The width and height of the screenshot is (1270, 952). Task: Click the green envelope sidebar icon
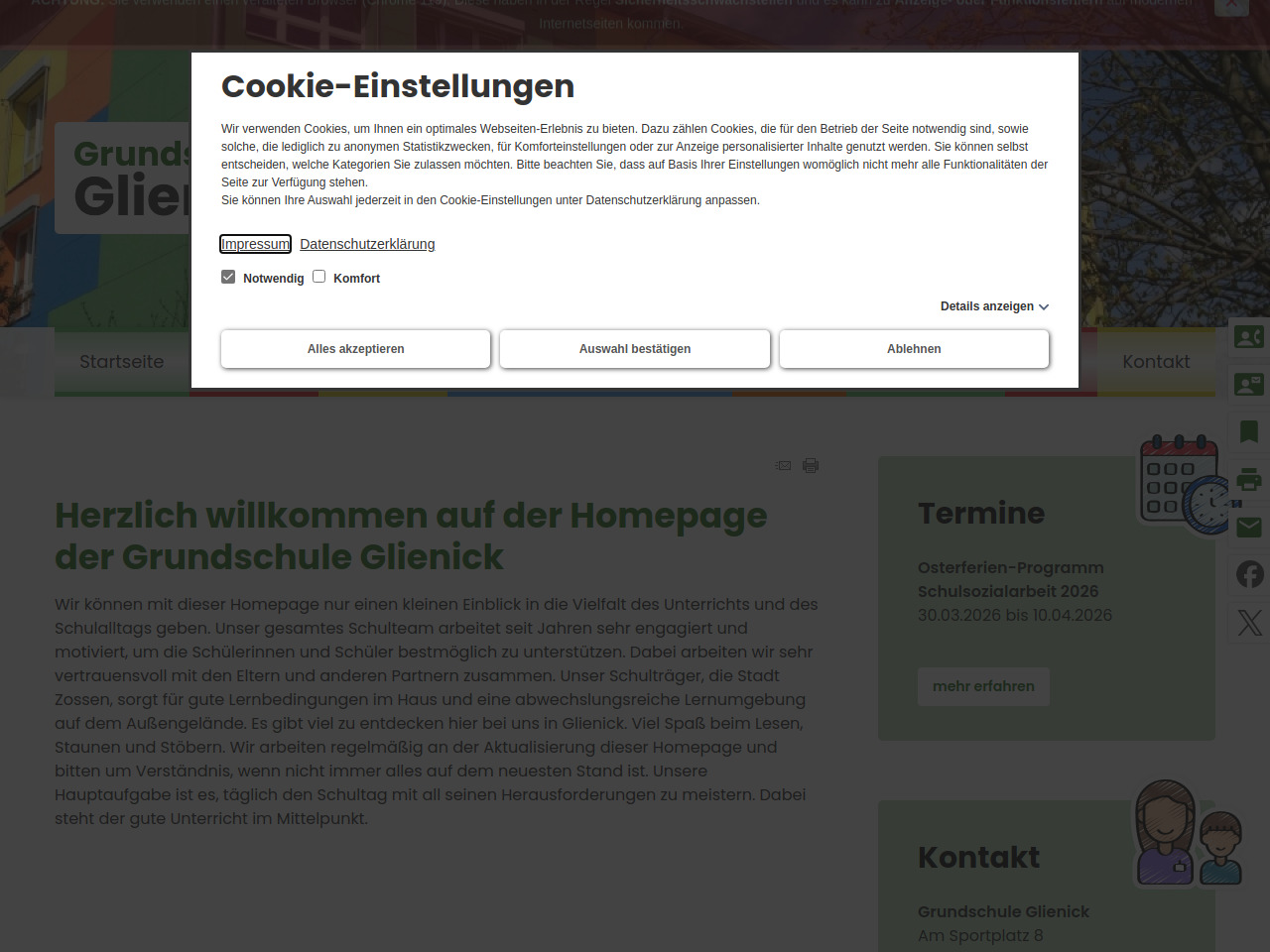pos(1248,527)
